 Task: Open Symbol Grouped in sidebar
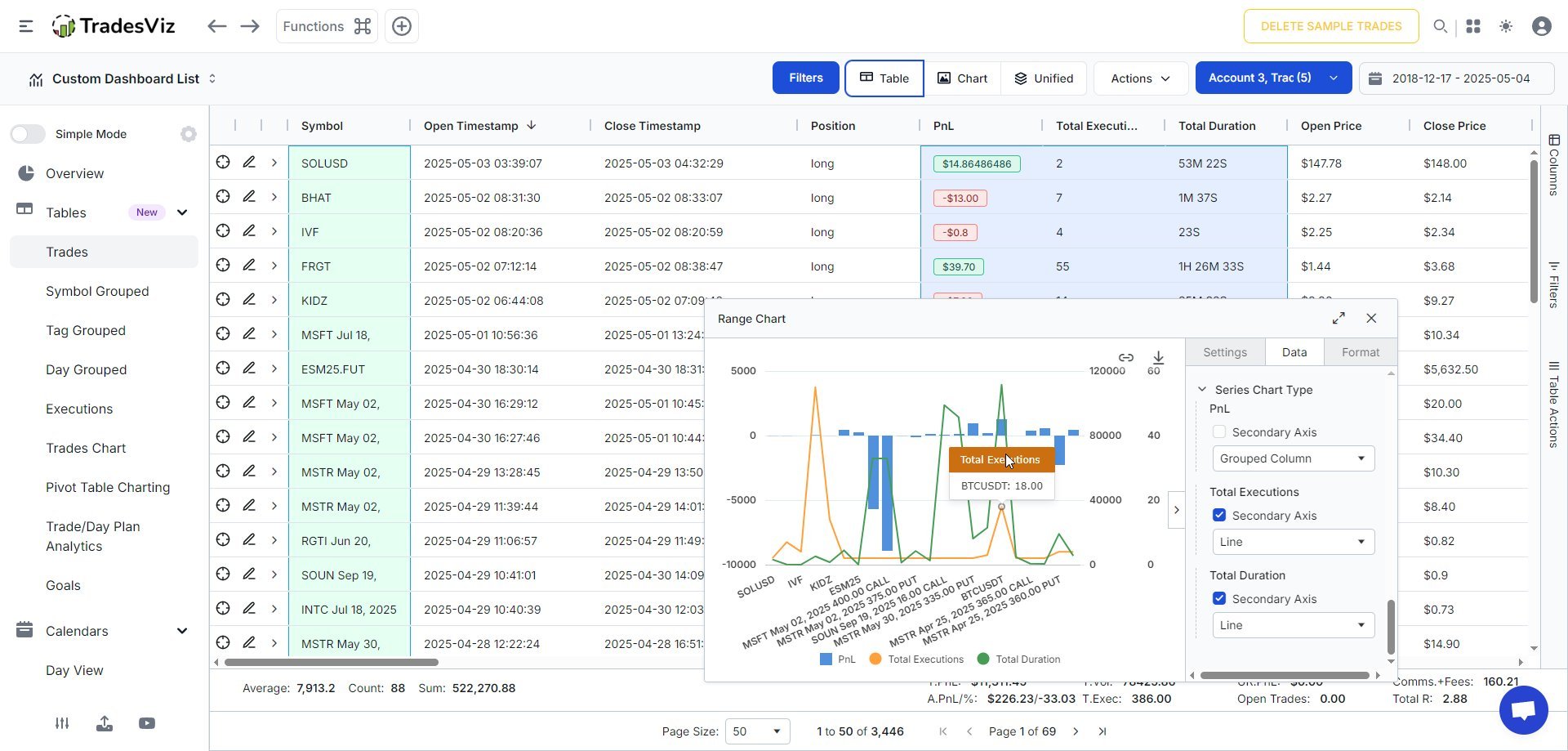pyautogui.click(x=97, y=292)
